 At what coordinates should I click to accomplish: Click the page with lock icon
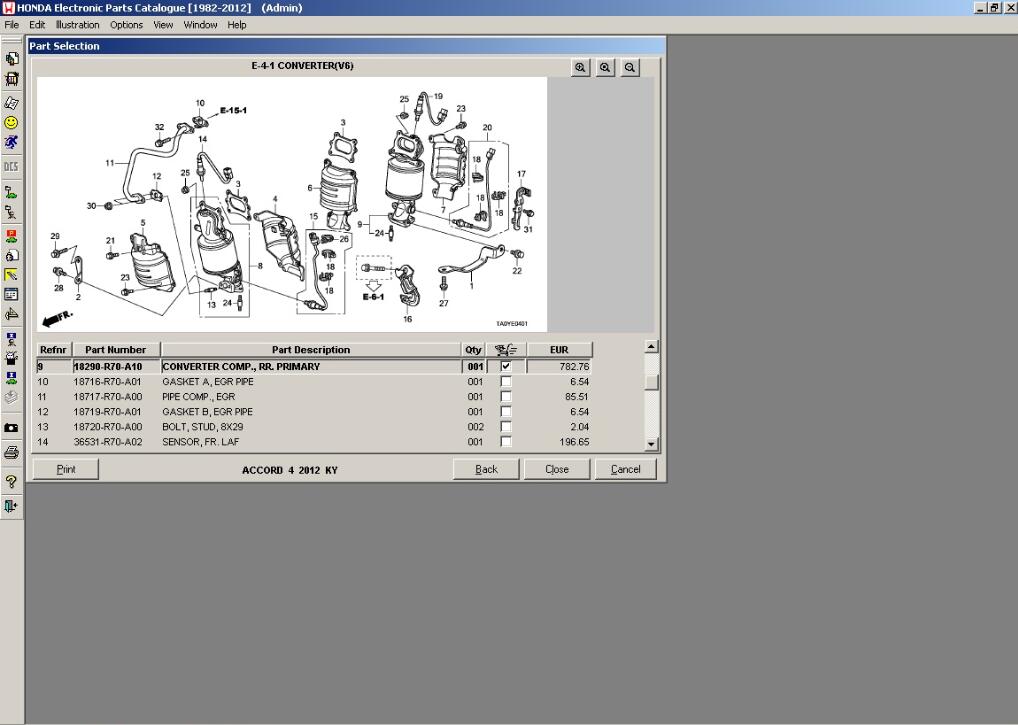(x=11, y=256)
